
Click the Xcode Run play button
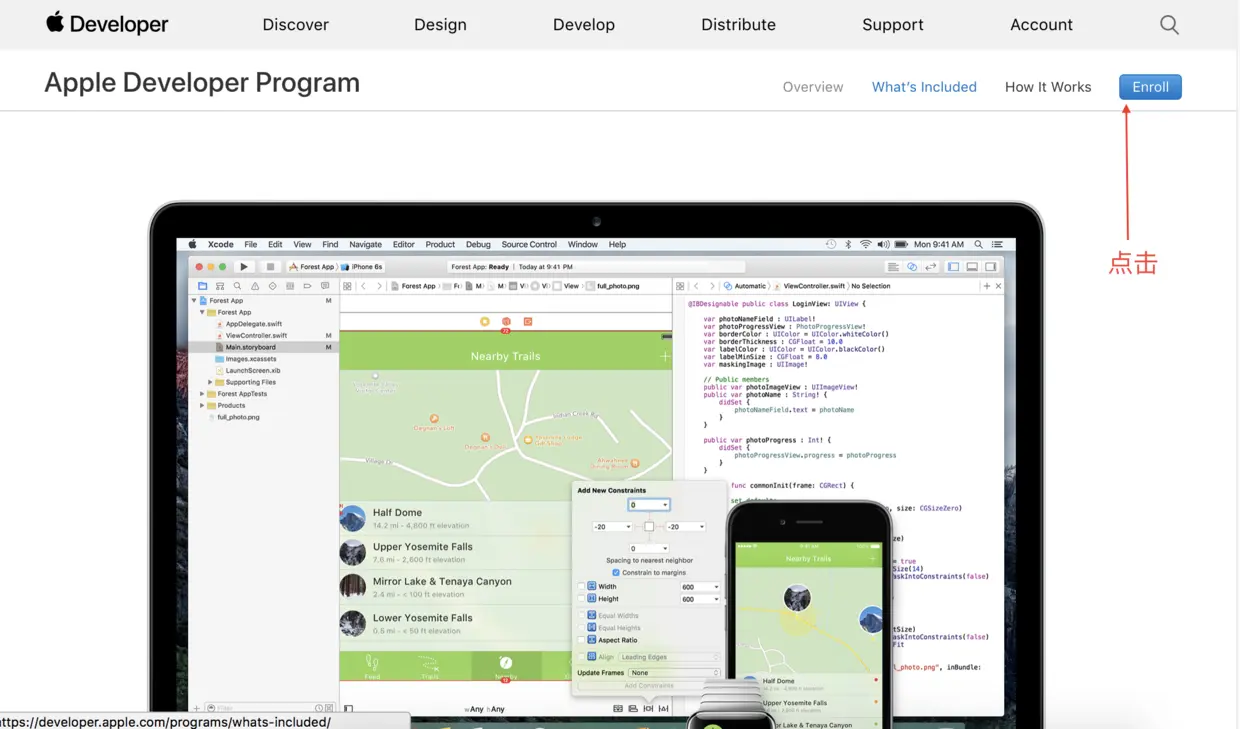coord(244,267)
